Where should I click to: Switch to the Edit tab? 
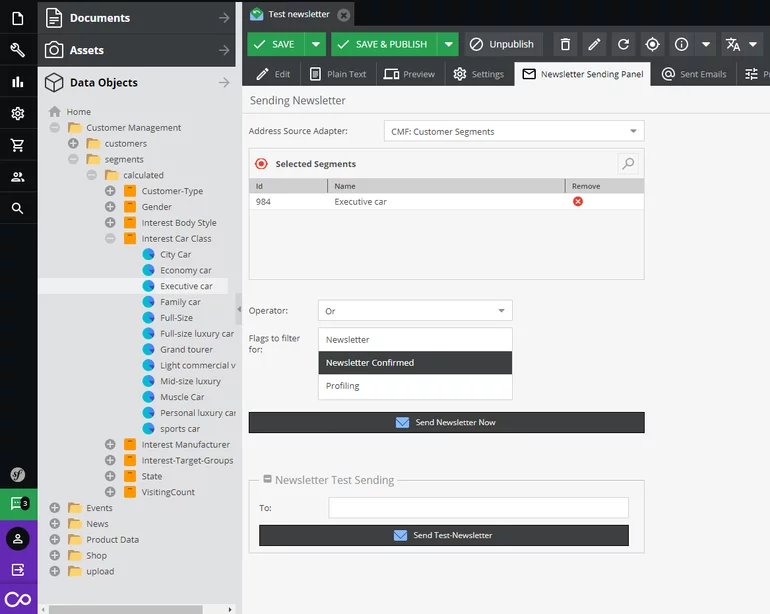pos(274,74)
